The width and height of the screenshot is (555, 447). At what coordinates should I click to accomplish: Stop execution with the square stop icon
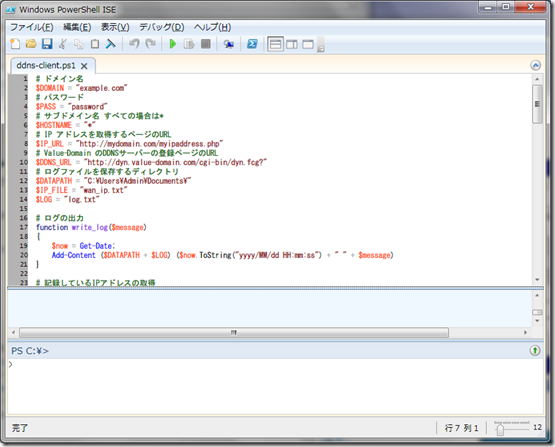point(206,44)
